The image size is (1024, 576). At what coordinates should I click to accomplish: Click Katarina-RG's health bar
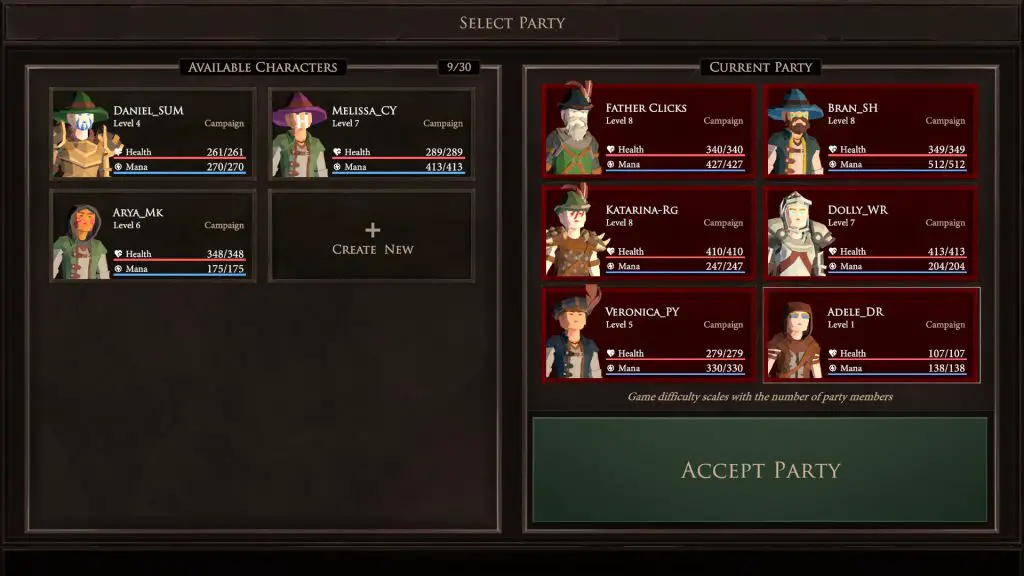coord(675,257)
